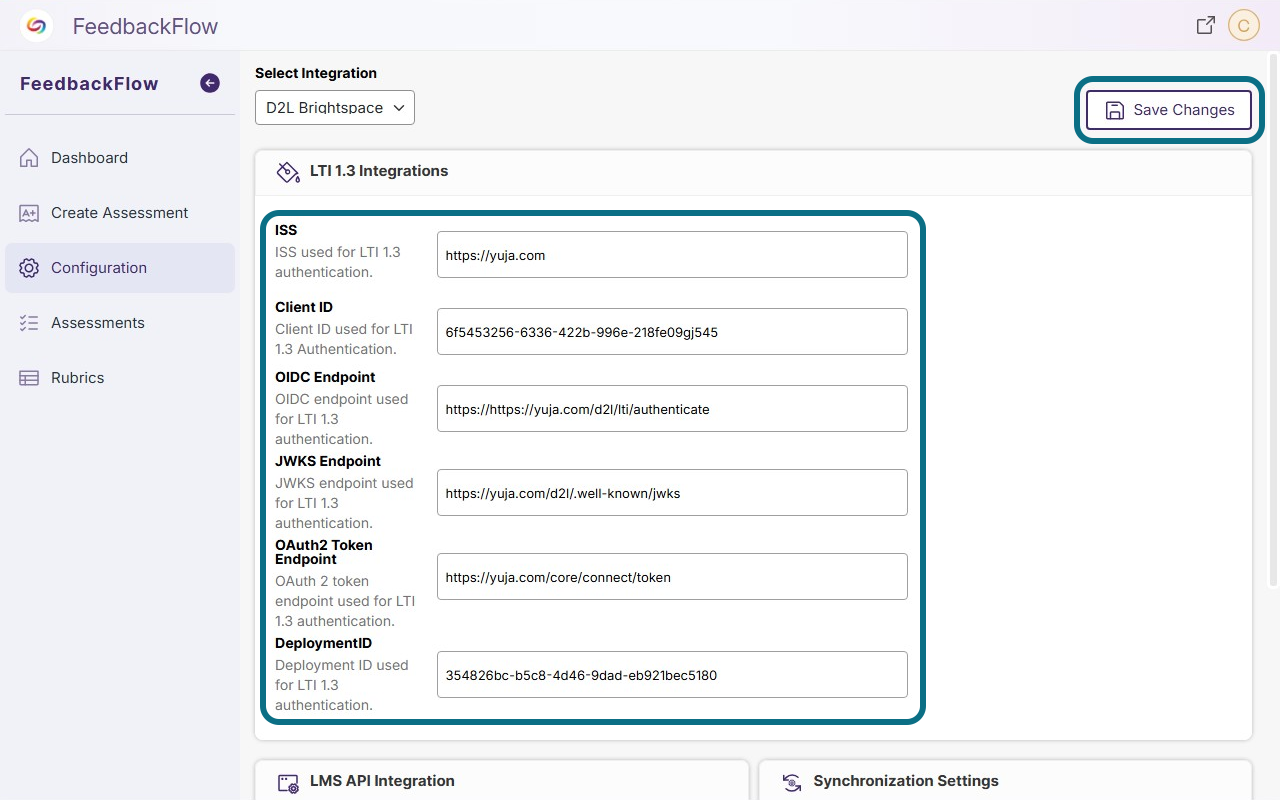Screen dimensions: 1280x800
Task: Click the OIDC Endpoint label
Action: [x=325, y=377]
